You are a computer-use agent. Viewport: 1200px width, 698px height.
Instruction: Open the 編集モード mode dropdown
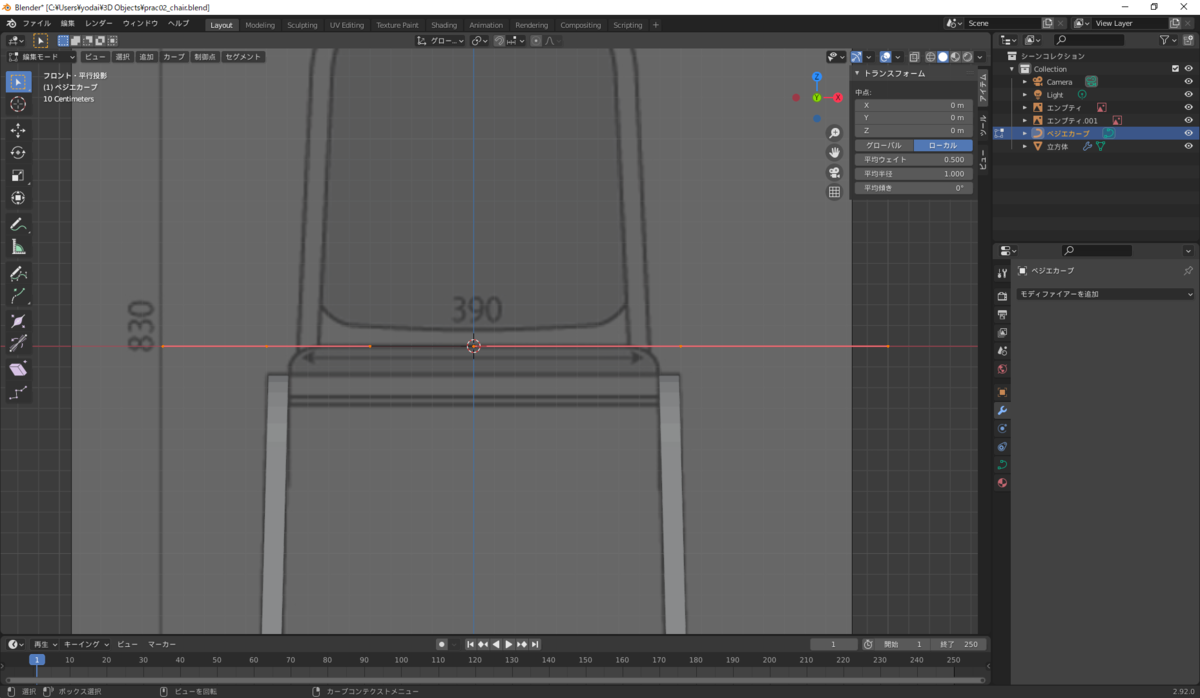tap(42, 57)
